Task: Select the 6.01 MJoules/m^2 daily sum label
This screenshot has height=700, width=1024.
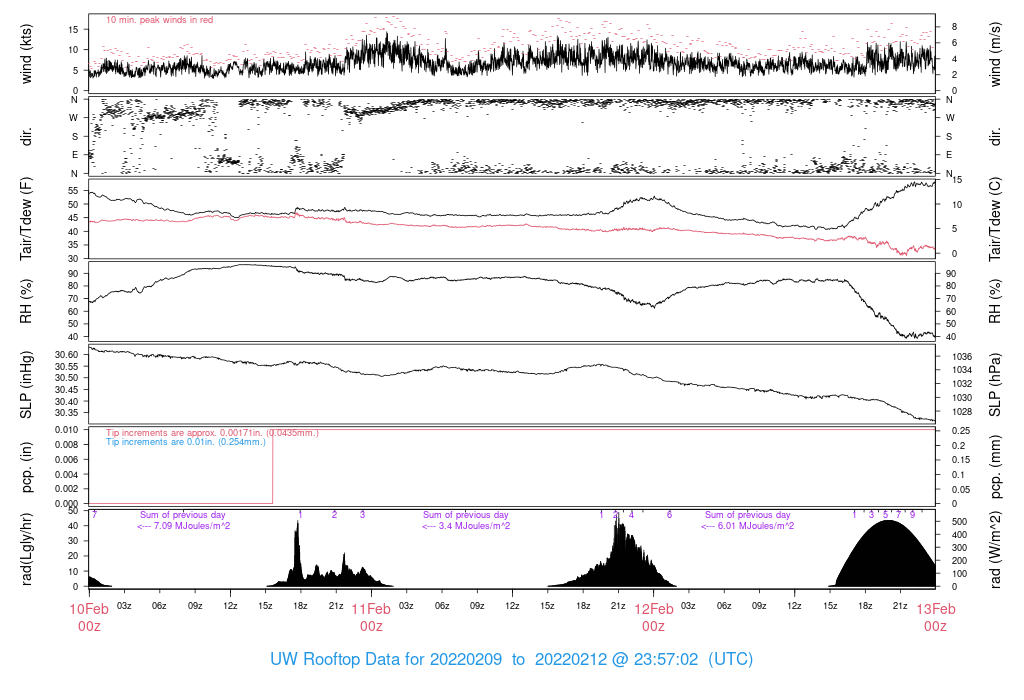Action: click(x=748, y=526)
